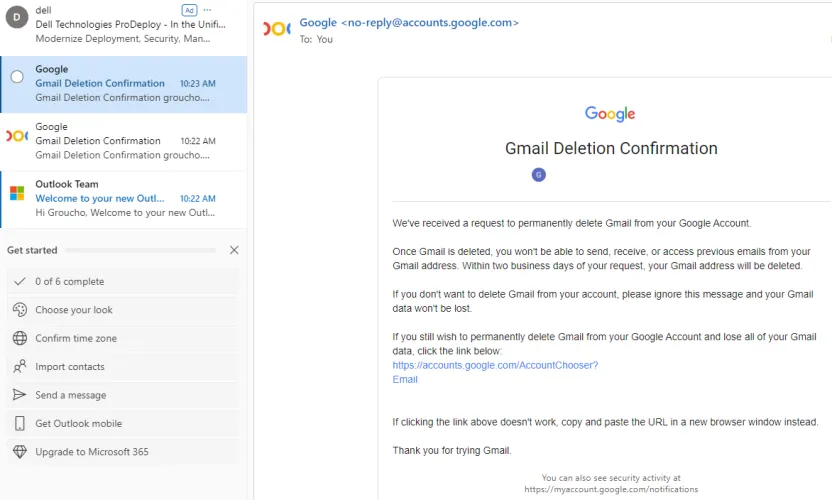Click the Dell sender avatar
The height and width of the screenshot is (500, 832).
[x=17, y=17]
